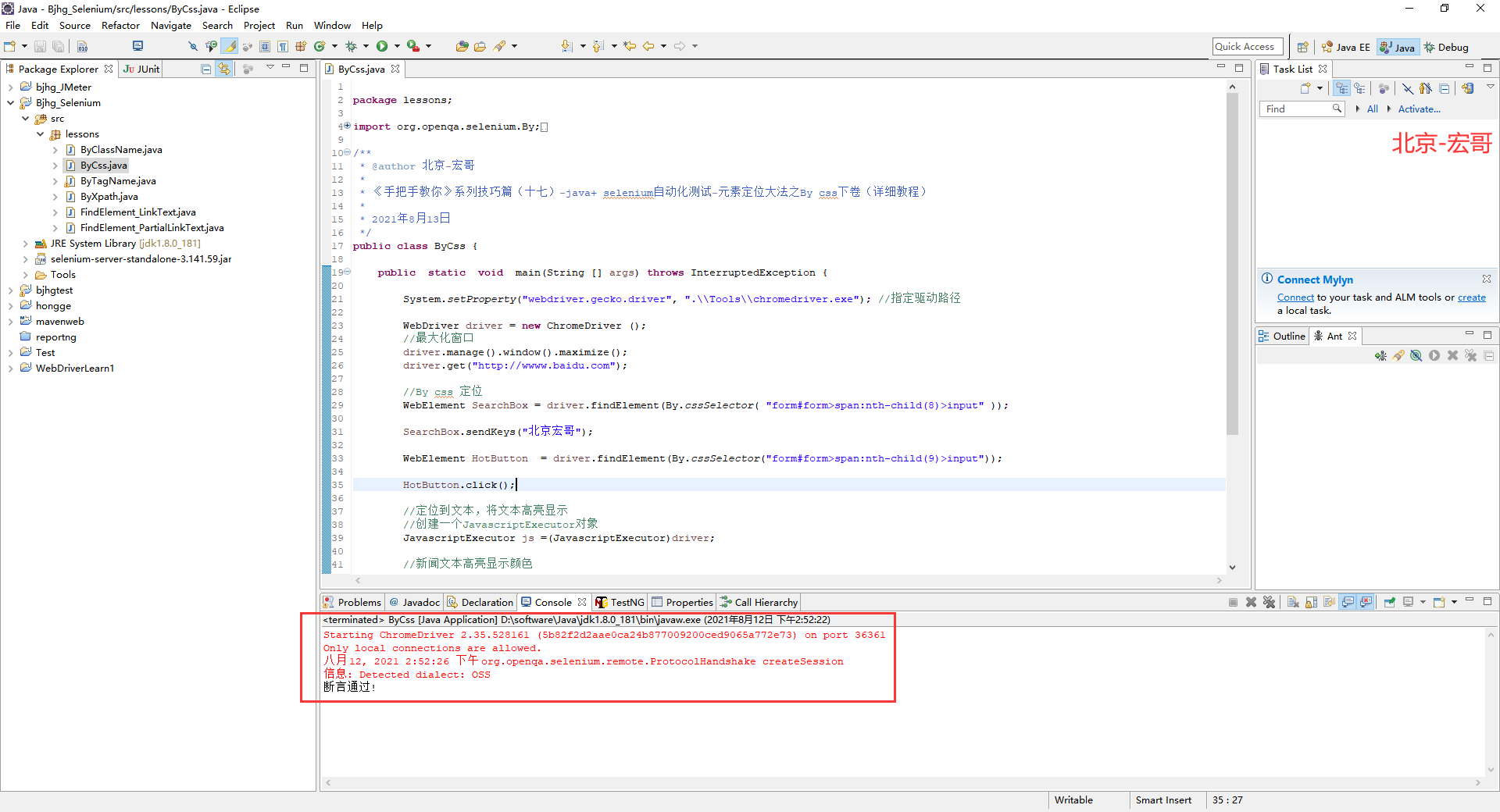The height and width of the screenshot is (812, 1500).
Task: Open the Navigate menu
Action: coord(171,25)
